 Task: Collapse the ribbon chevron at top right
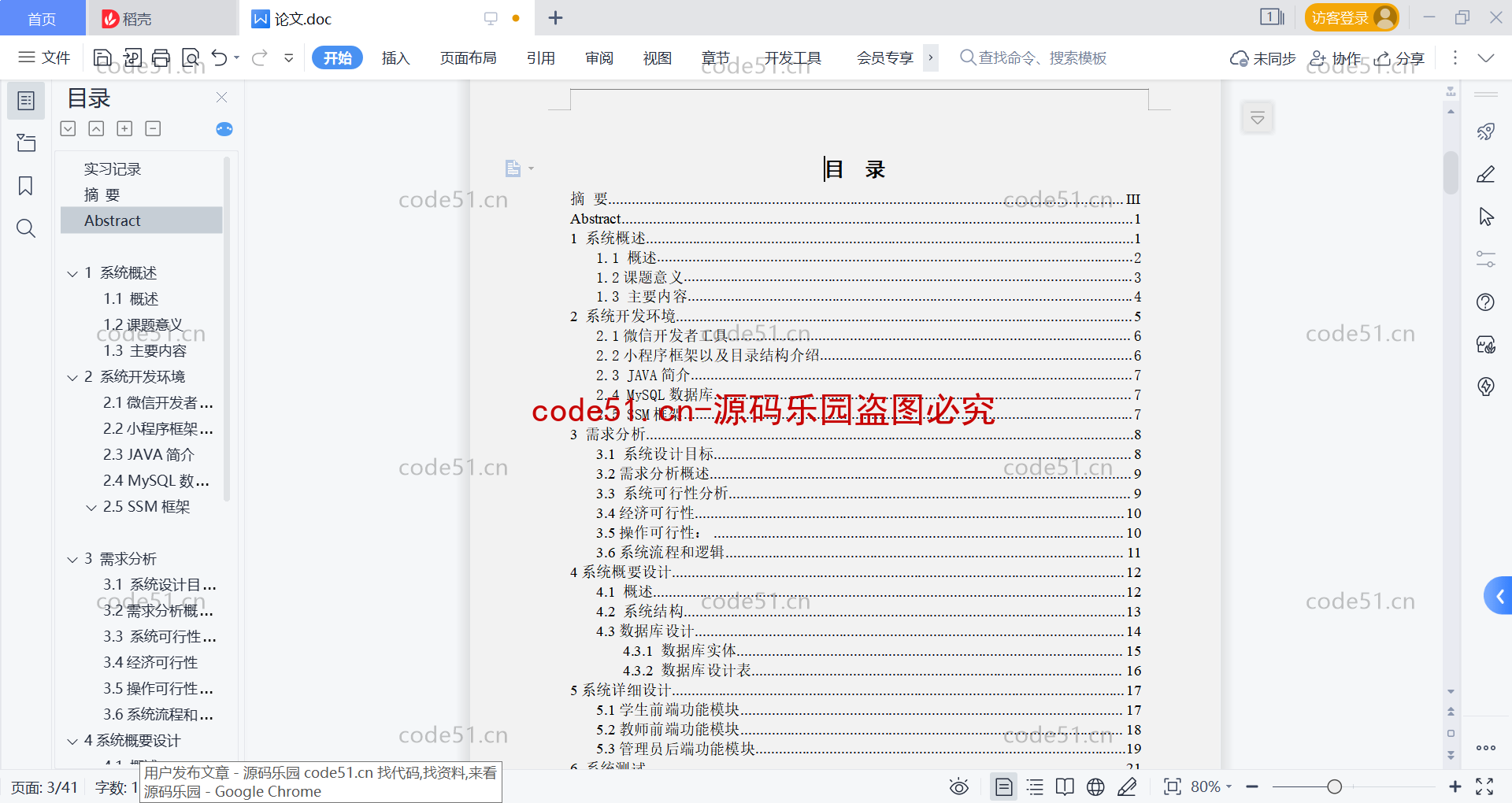1485,58
